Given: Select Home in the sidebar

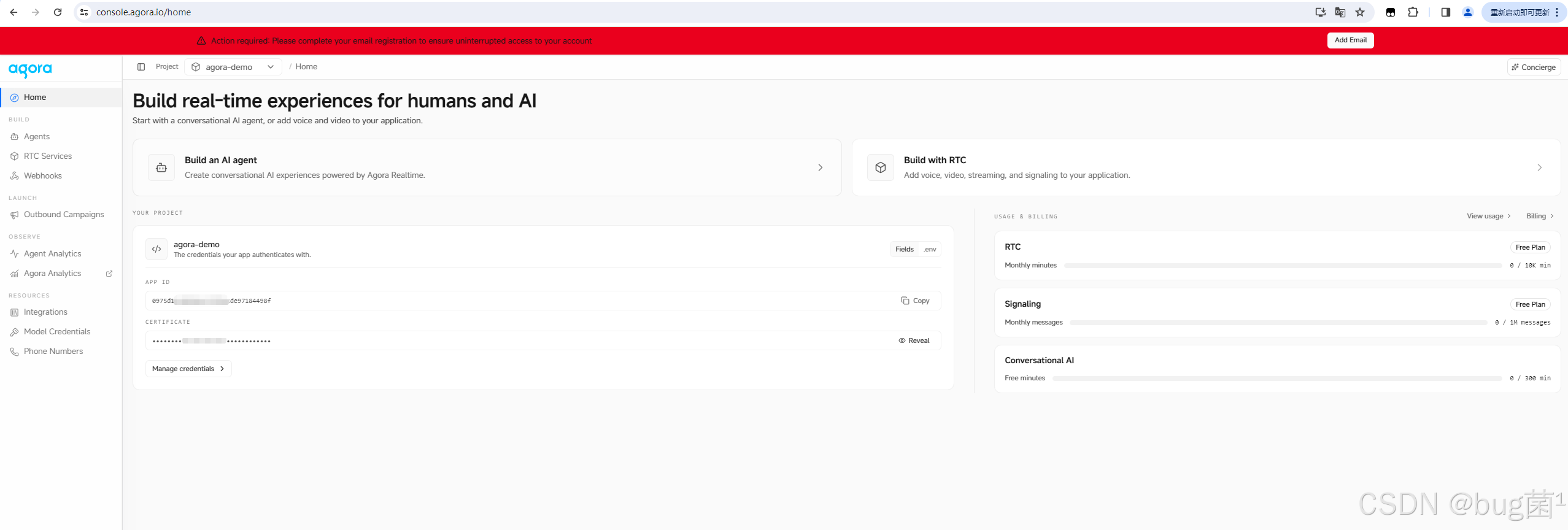Looking at the screenshot, I should 61,98.
